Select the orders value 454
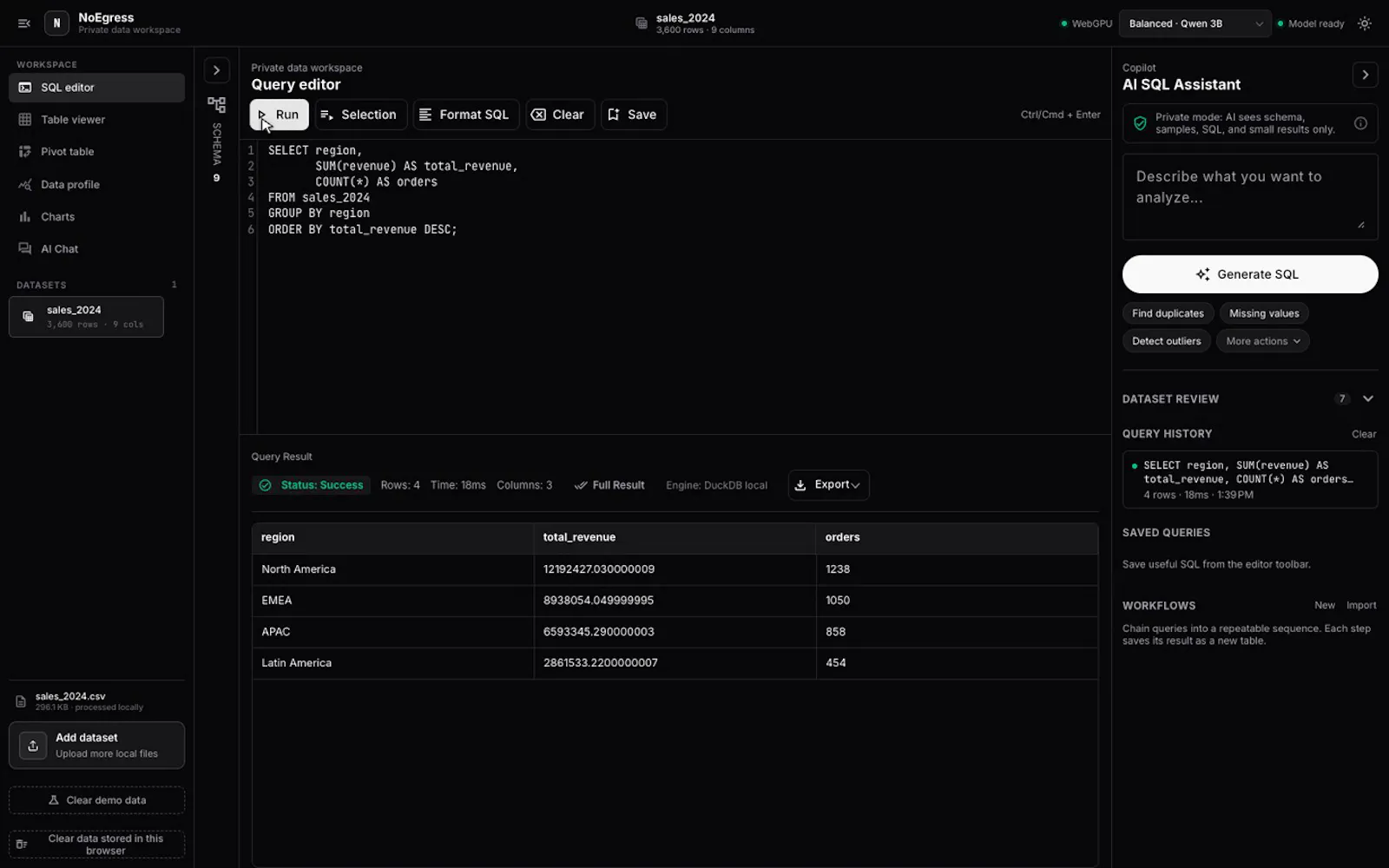Screen dimensions: 1389x868 coord(957,663)
